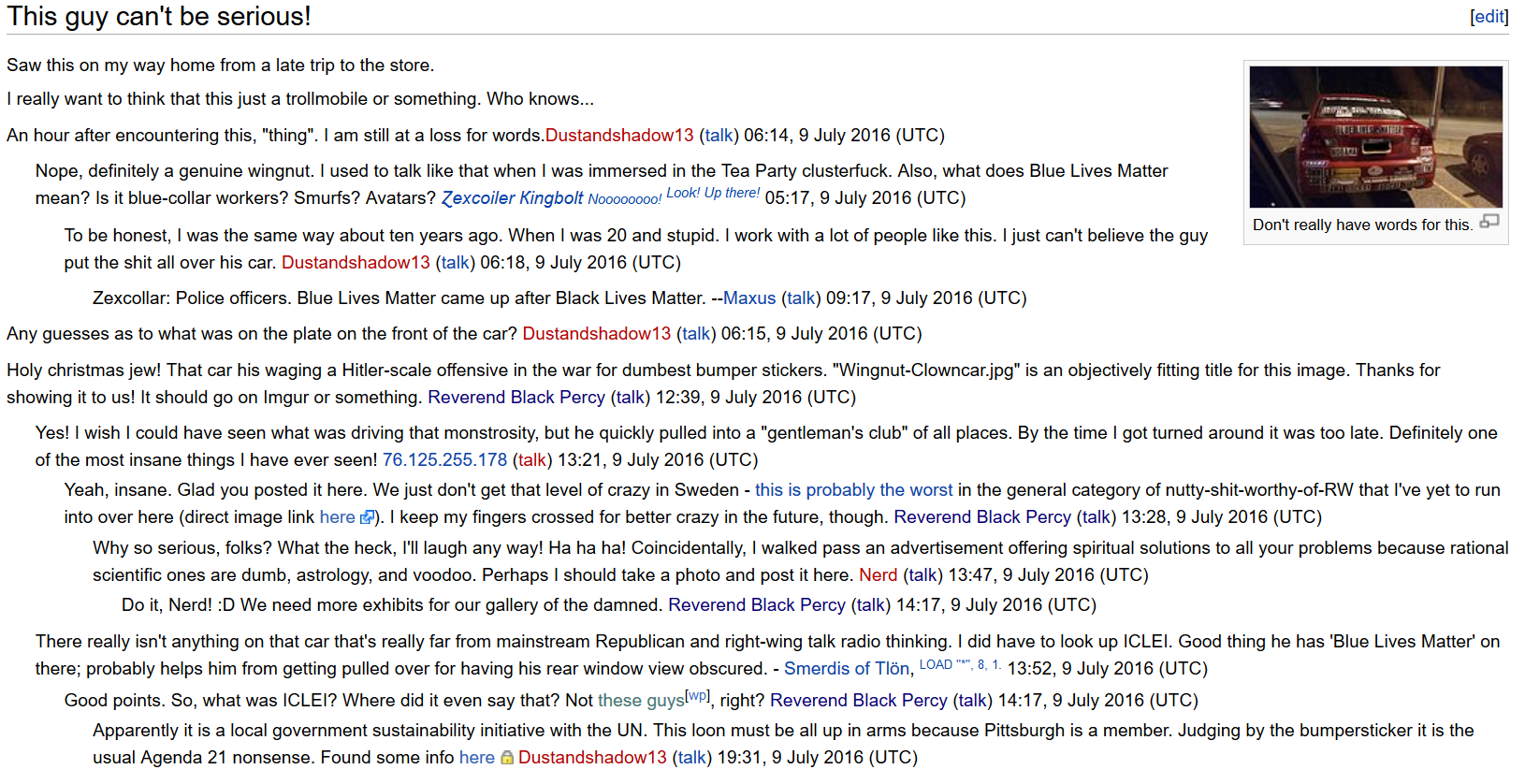The width and height of the screenshot is (1525, 784).
Task: Open the red car thumbnail image
Action: coord(1376,137)
